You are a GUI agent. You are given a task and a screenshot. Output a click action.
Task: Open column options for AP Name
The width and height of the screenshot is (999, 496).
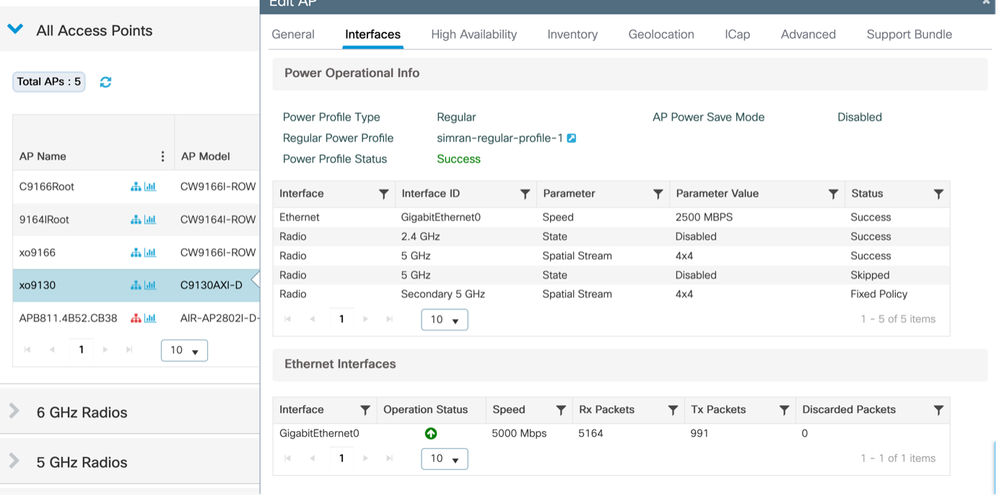pos(162,156)
